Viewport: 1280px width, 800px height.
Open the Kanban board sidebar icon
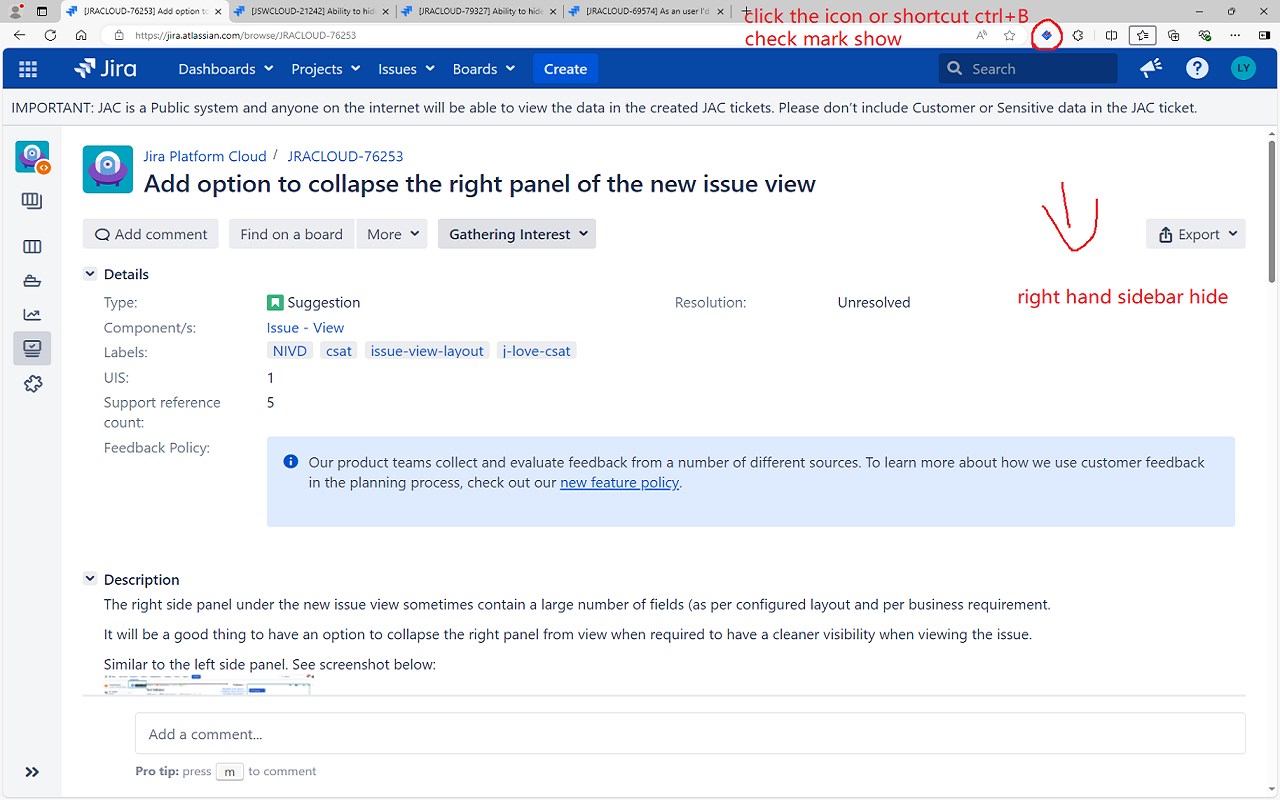point(32,201)
